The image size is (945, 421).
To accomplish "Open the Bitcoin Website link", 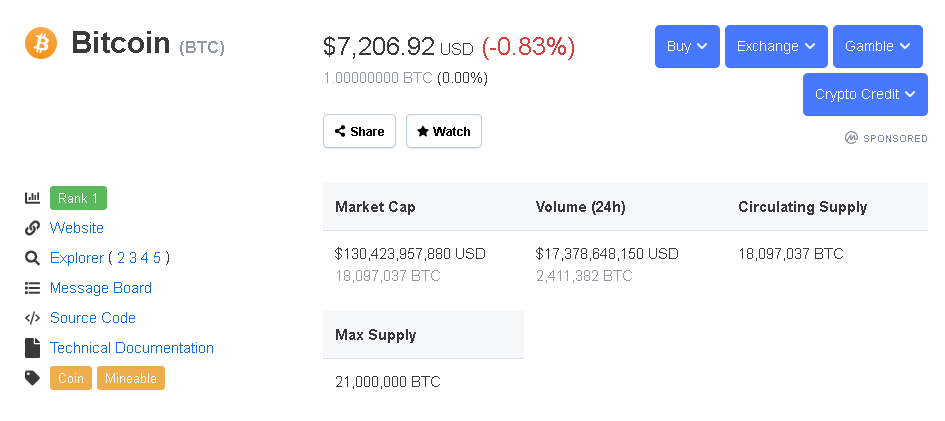I will (77, 228).
